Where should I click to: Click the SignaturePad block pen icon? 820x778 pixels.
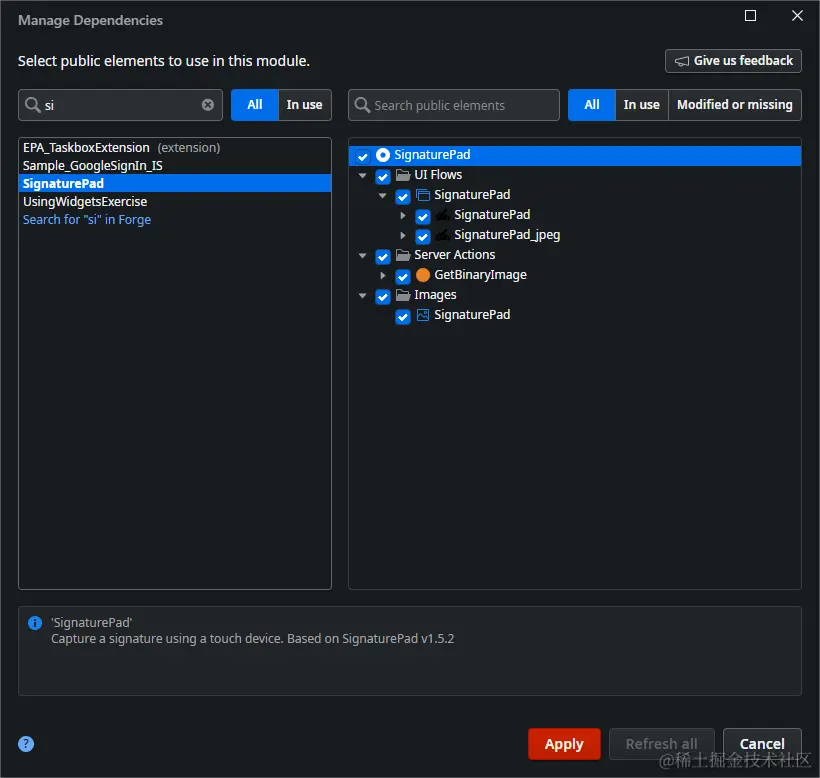[x=443, y=215]
